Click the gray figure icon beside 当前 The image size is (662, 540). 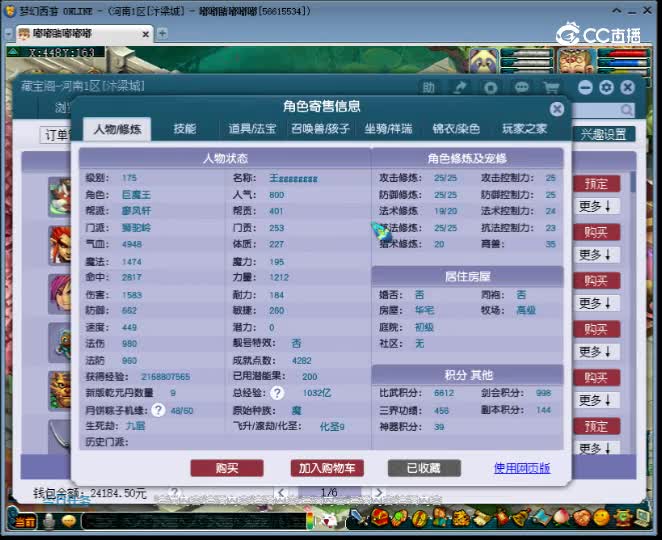click(49, 522)
